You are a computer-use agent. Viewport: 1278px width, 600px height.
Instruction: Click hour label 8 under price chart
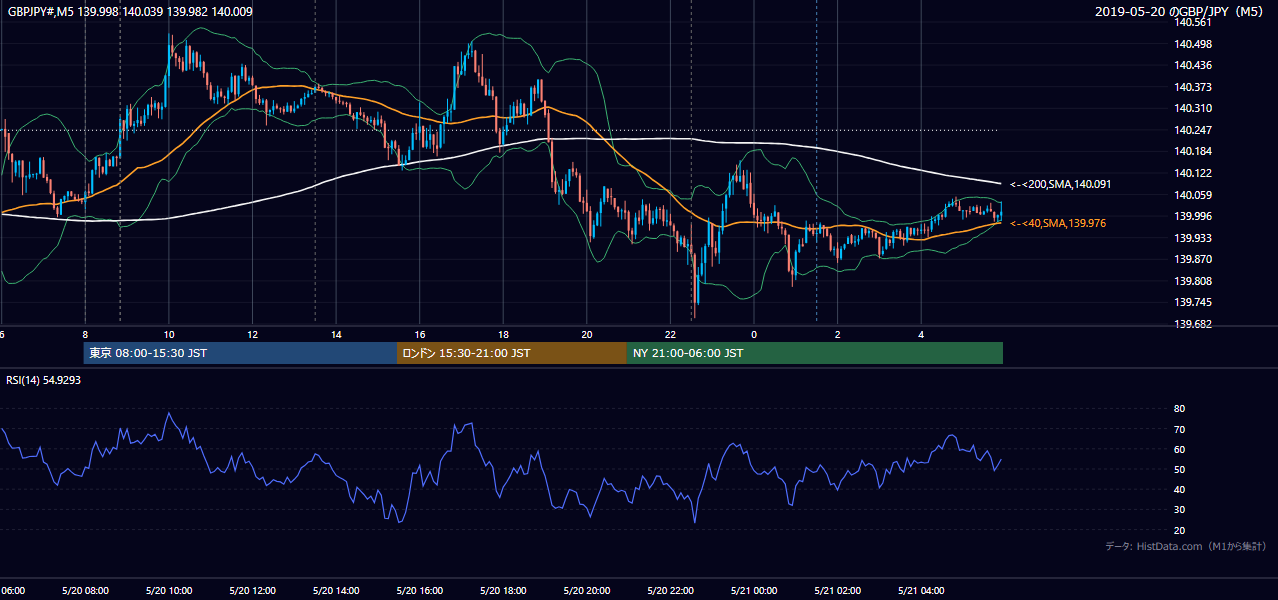tap(85, 335)
